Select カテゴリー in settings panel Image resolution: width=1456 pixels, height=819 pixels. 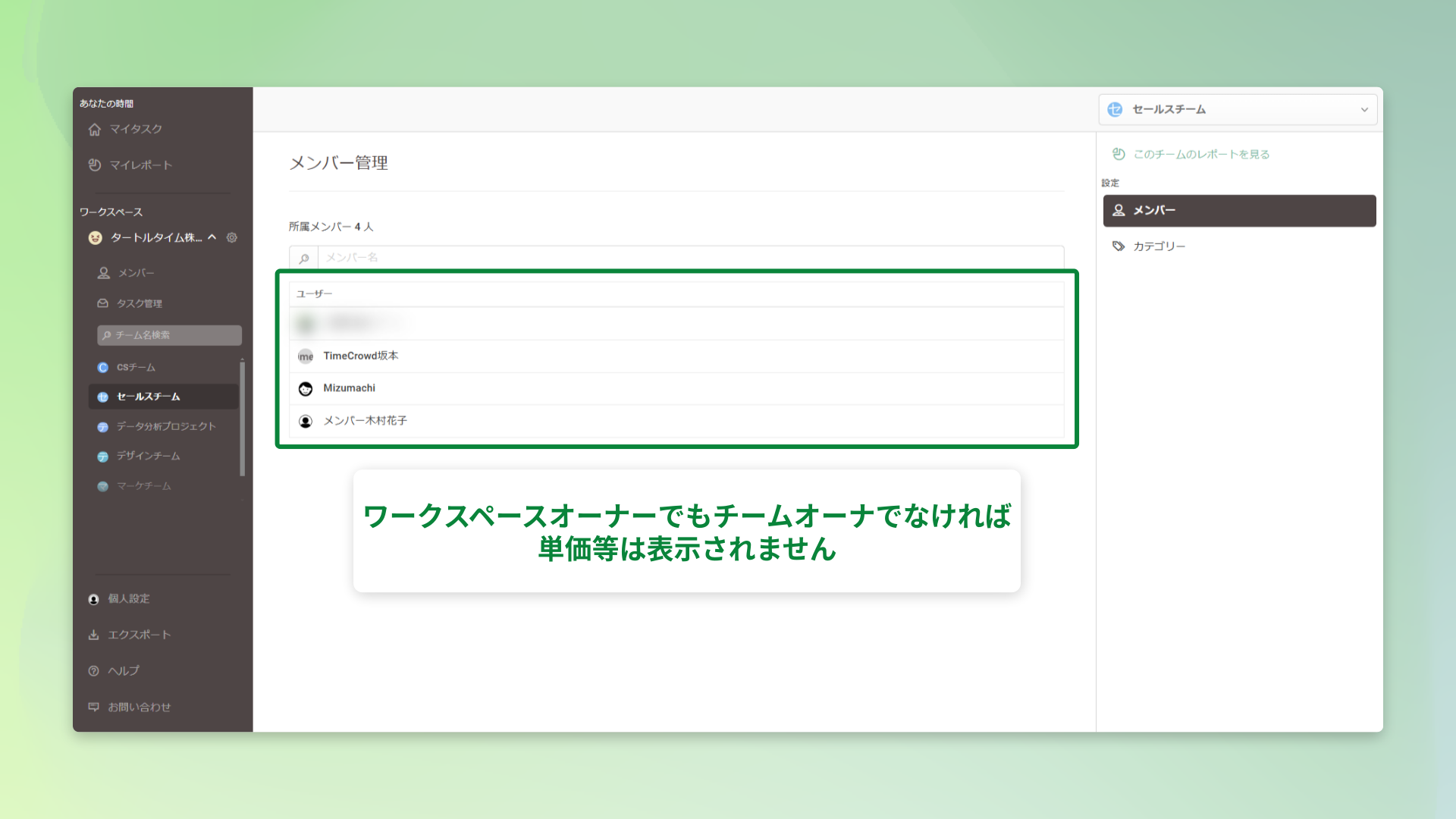(x=1159, y=246)
